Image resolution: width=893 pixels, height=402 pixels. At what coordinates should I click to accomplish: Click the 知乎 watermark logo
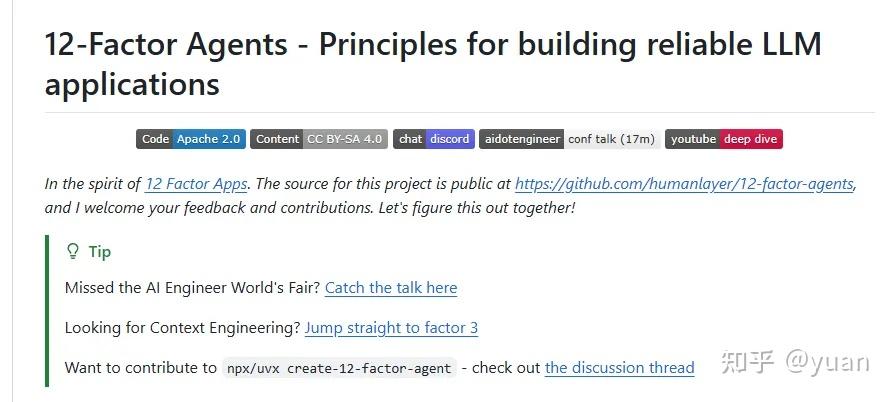pyautogui.click(x=743, y=361)
